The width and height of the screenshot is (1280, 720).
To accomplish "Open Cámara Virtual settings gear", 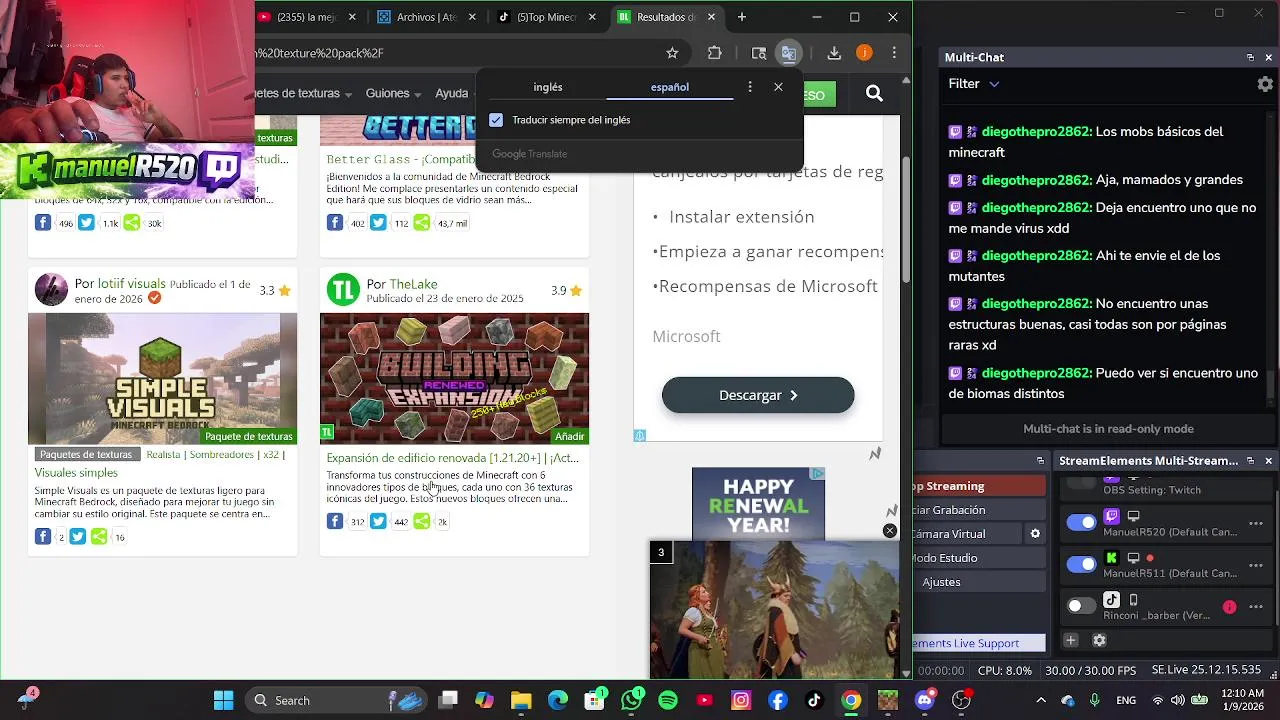I will (x=1035, y=534).
